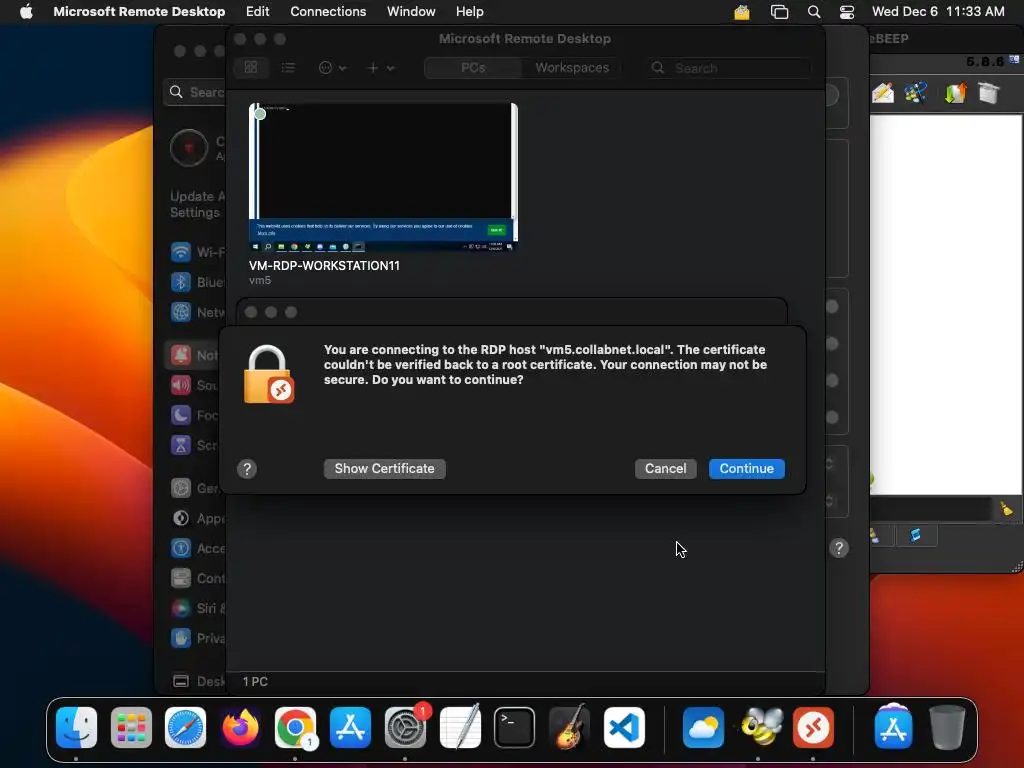Click the certificate padlock icon
Screen dimensions: 1024x768
tap(268, 374)
